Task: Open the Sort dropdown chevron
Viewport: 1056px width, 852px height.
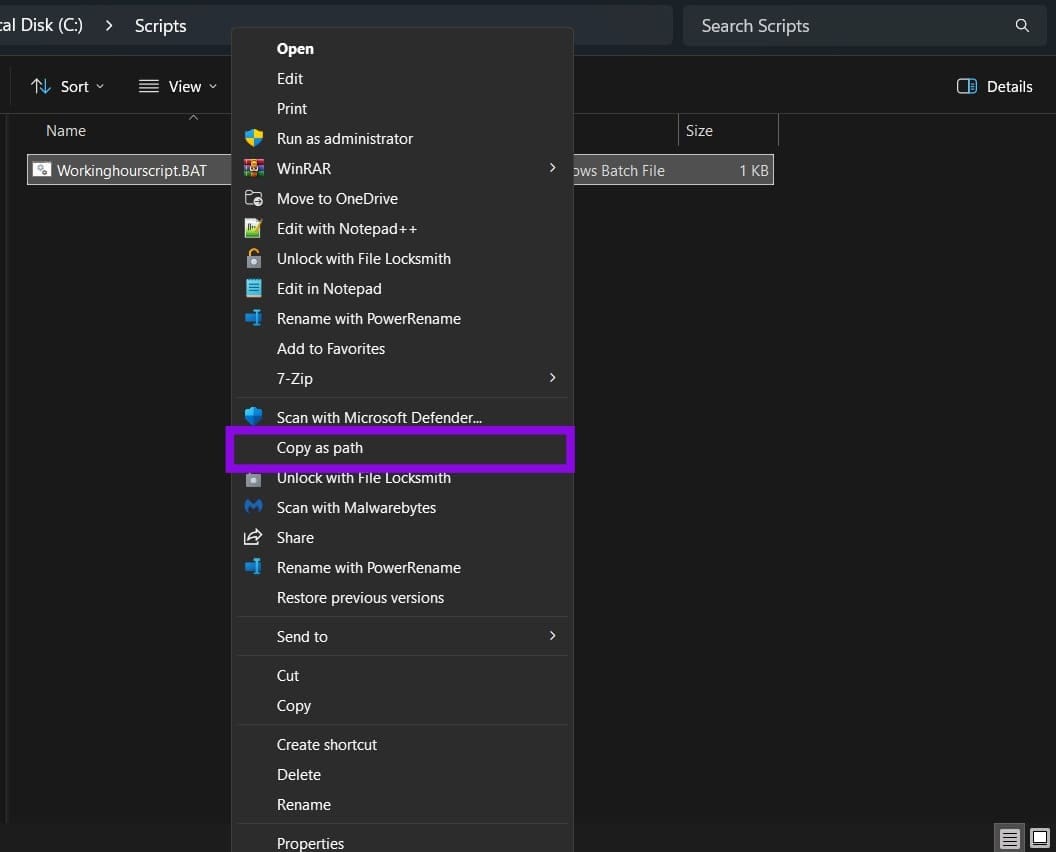Action: [x=100, y=86]
